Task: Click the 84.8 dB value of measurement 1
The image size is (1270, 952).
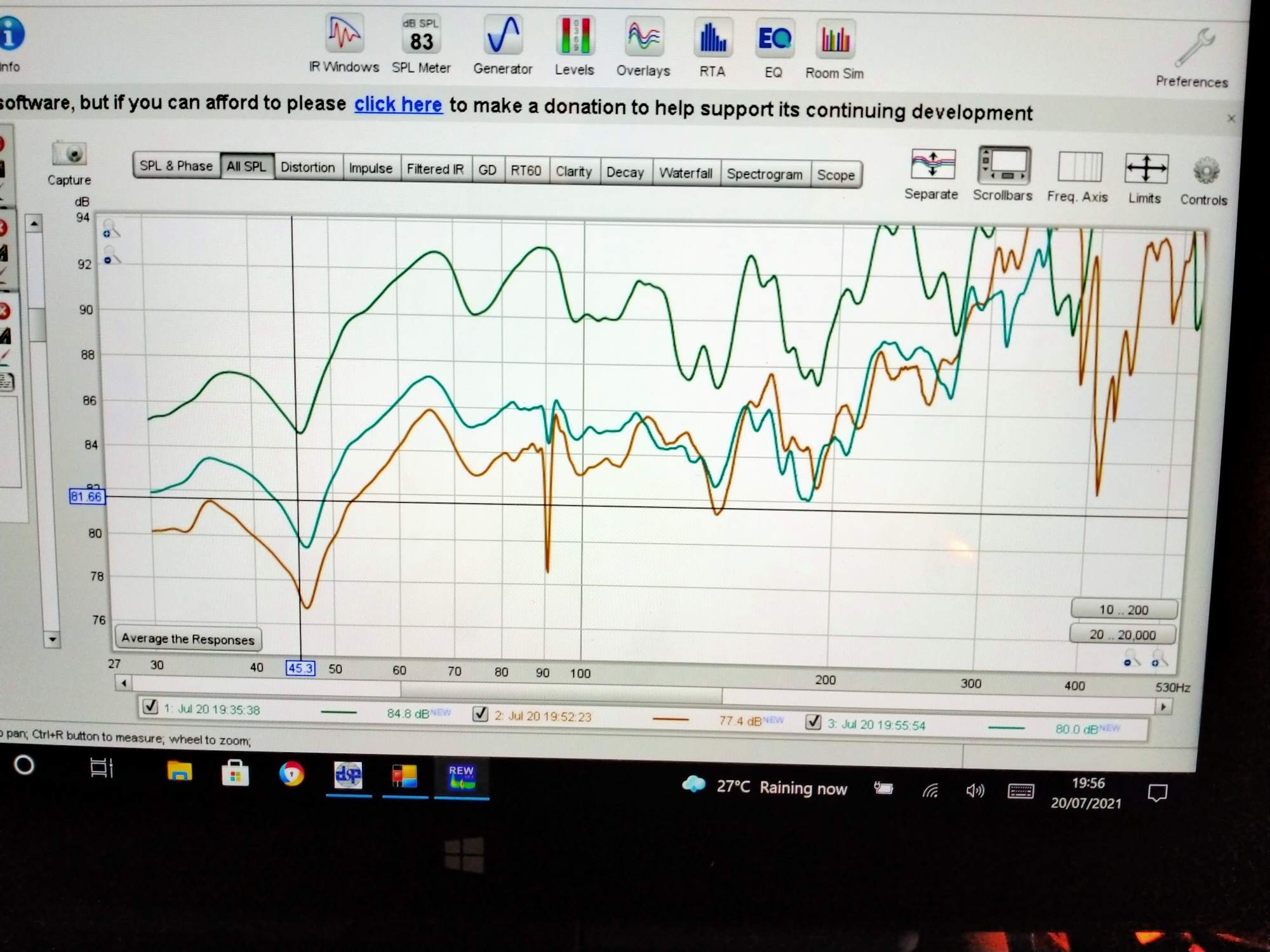Action: pos(409,713)
